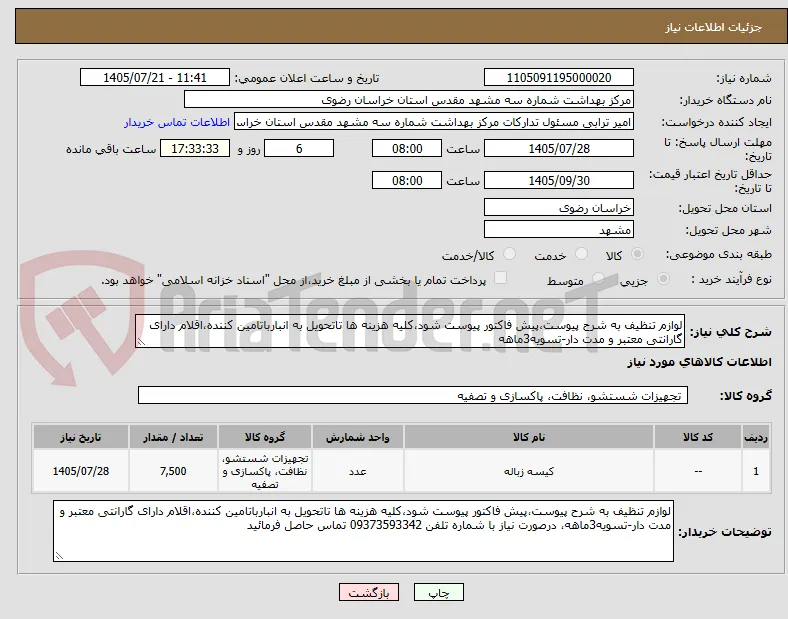Click the تاریخ نیاز column header
788x619 pixels.
click(x=80, y=437)
